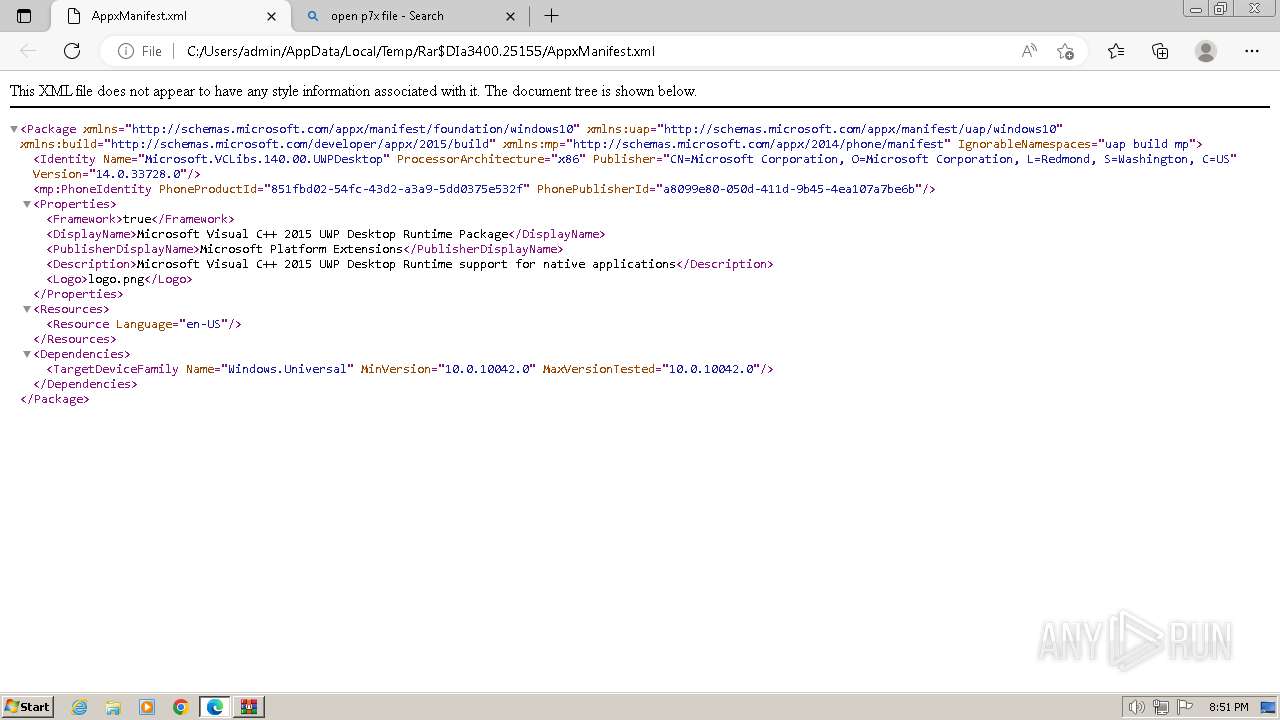View site information File icon
The height and width of the screenshot is (720, 1280).
(x=140, y=51)
